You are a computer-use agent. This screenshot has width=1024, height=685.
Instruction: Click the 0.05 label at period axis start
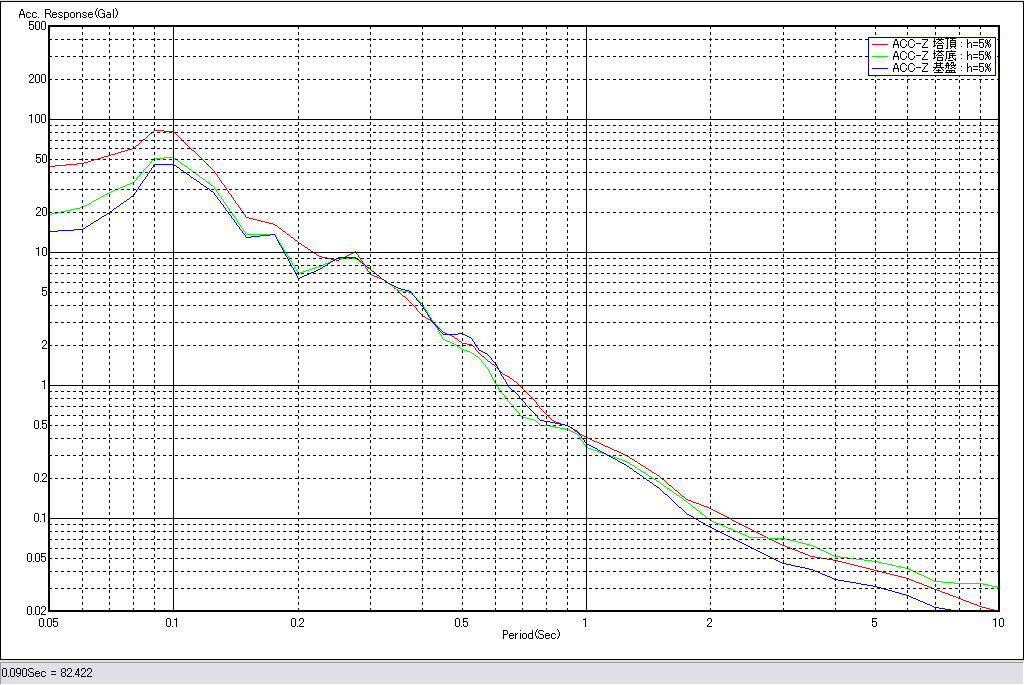(x=49, y=622)
